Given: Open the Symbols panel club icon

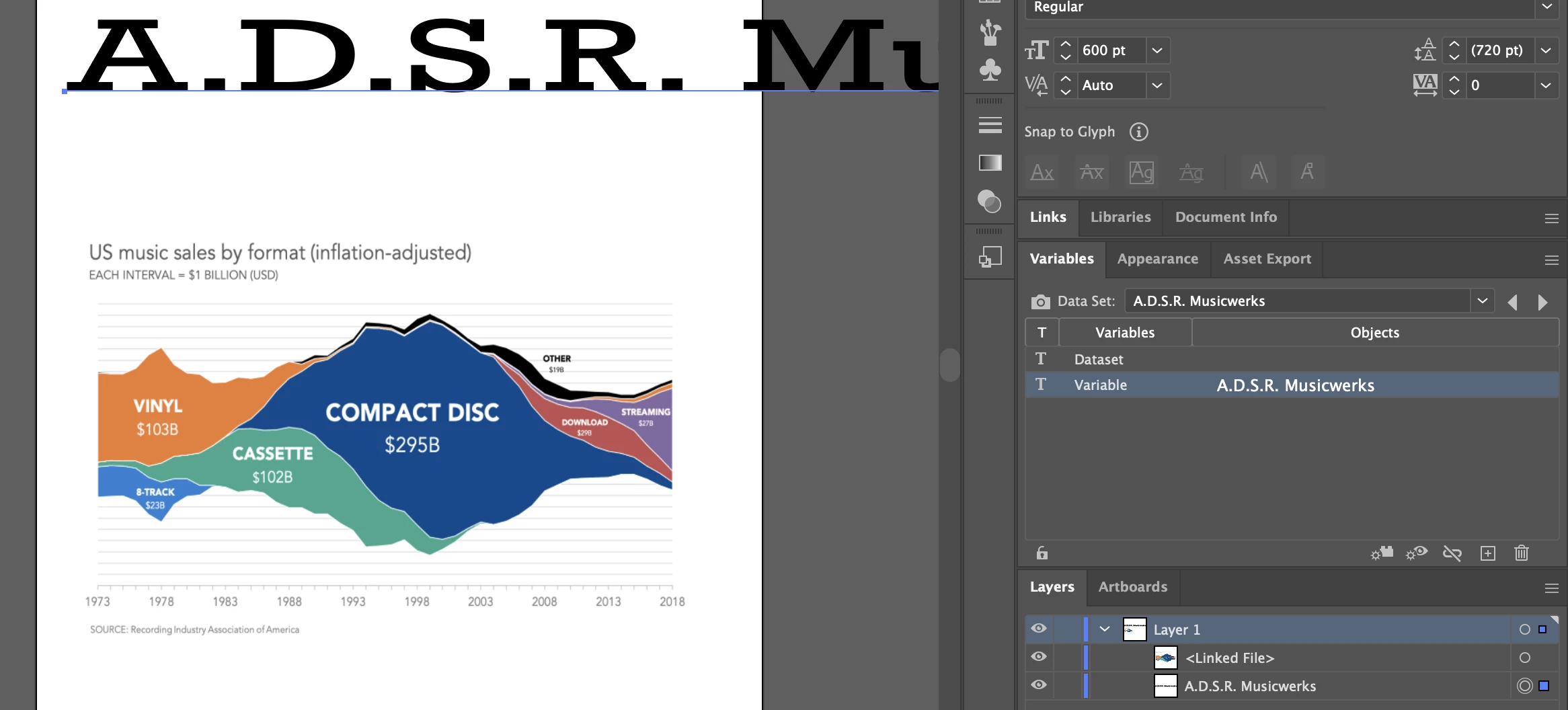Looking at the screenshot, I should [990, 70].
